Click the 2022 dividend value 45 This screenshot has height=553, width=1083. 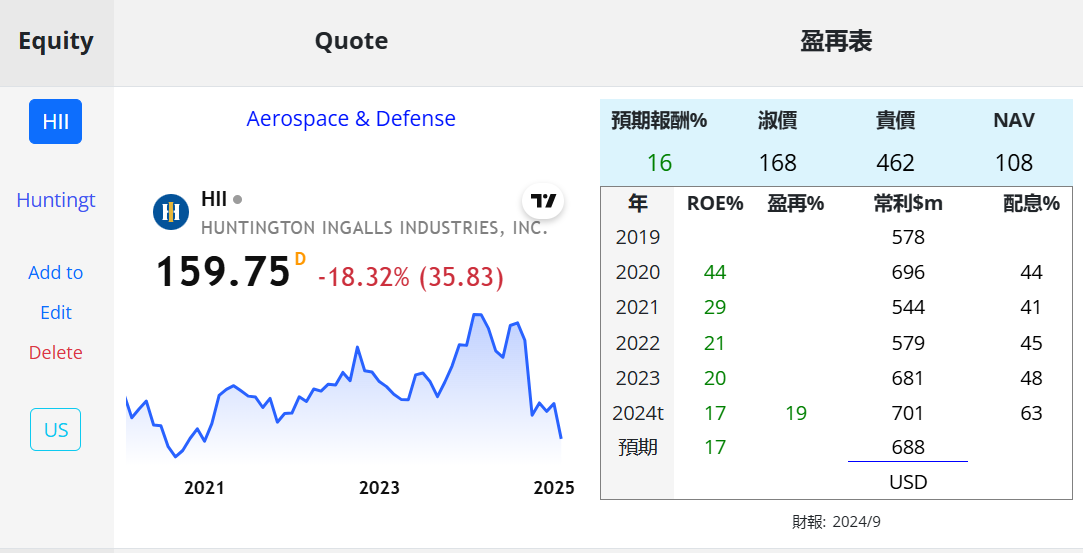[1031, 343]
